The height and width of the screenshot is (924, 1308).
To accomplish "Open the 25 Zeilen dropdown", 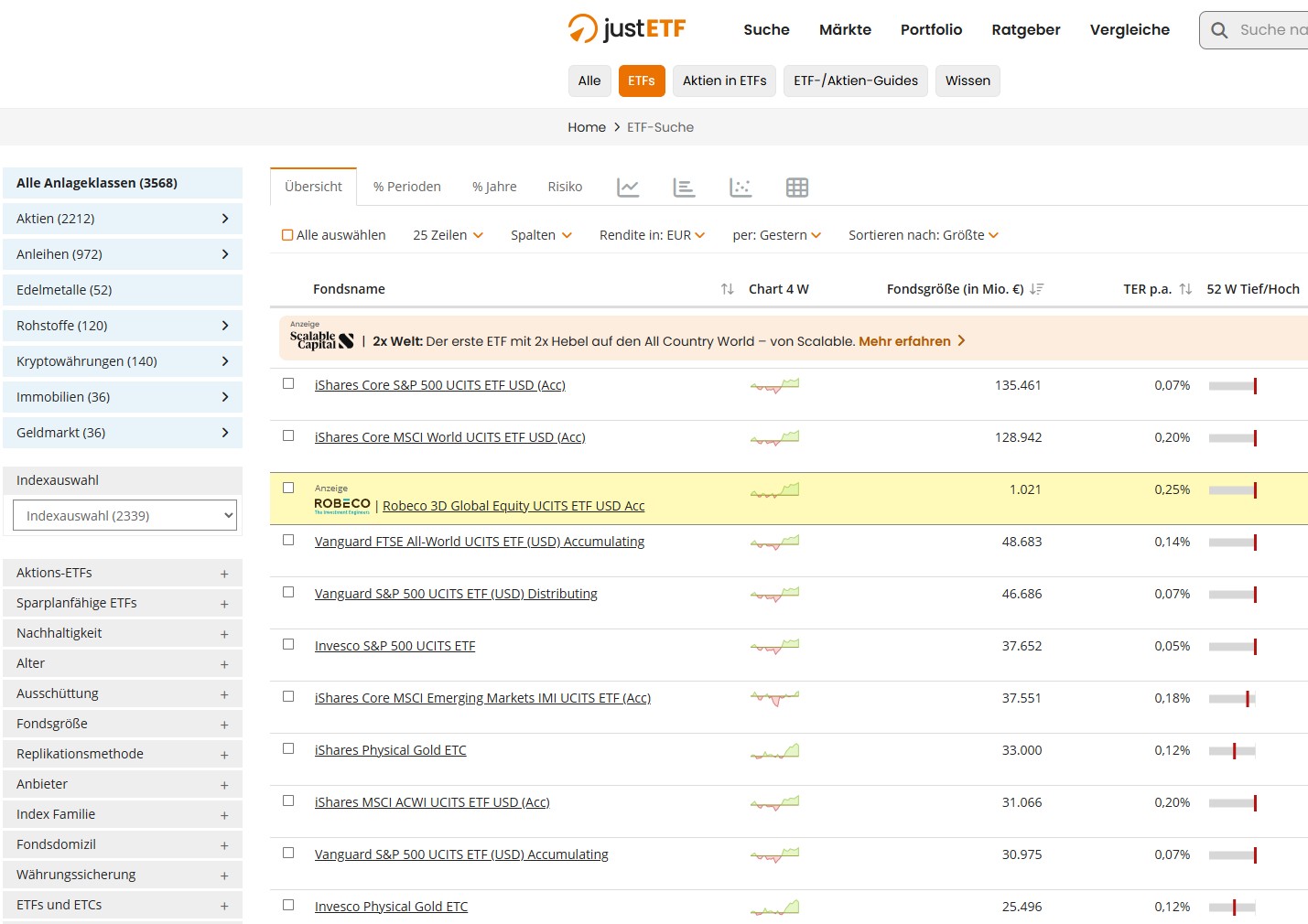I will pyautogui.click(x=448, y=235).
